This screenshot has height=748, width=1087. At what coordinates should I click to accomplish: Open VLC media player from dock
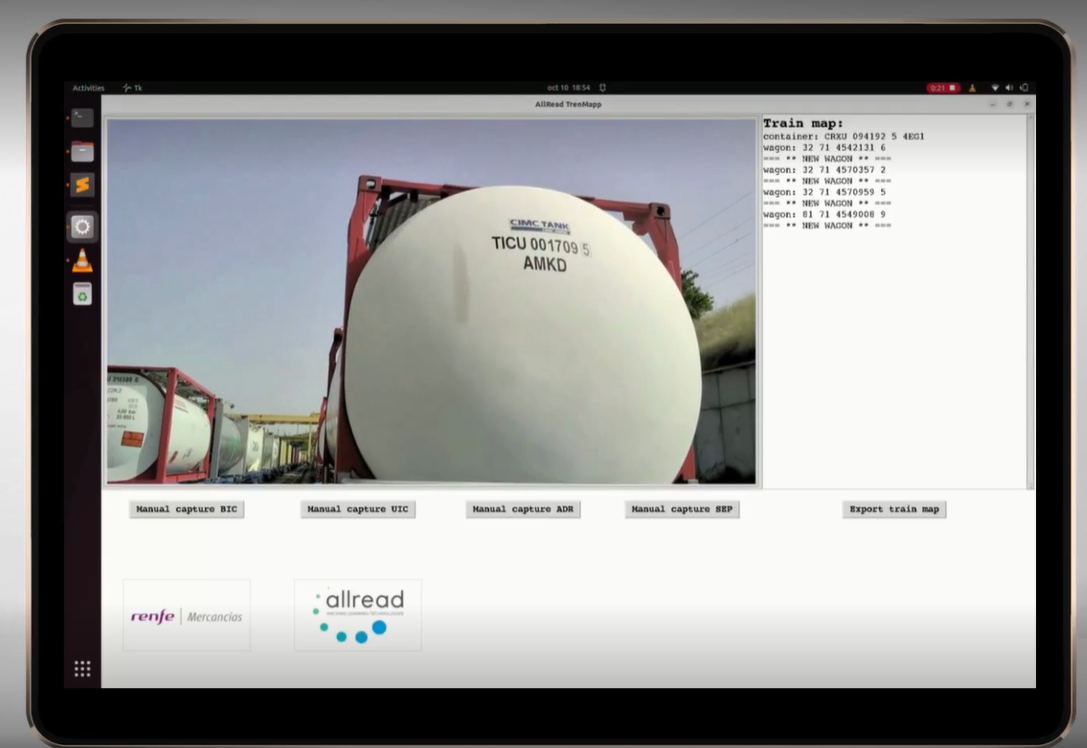(82, 261)
